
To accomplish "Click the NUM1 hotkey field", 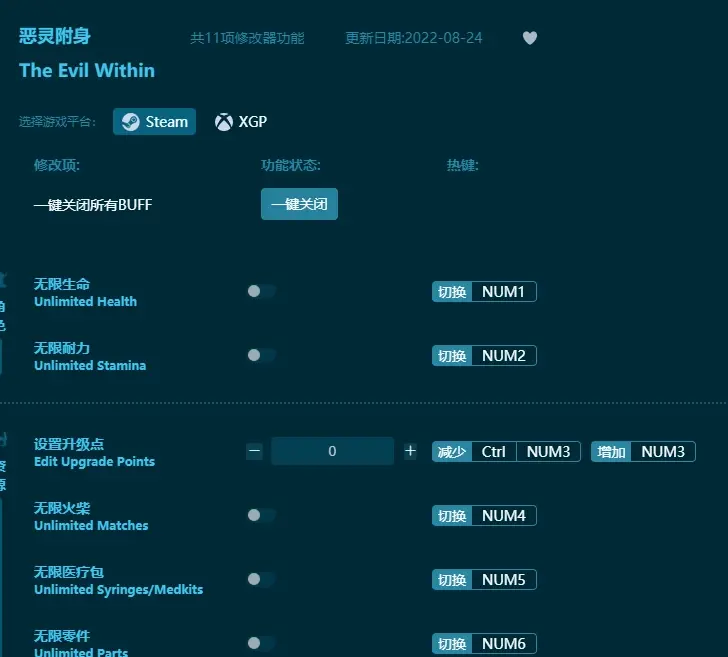I will coord(504,292).
